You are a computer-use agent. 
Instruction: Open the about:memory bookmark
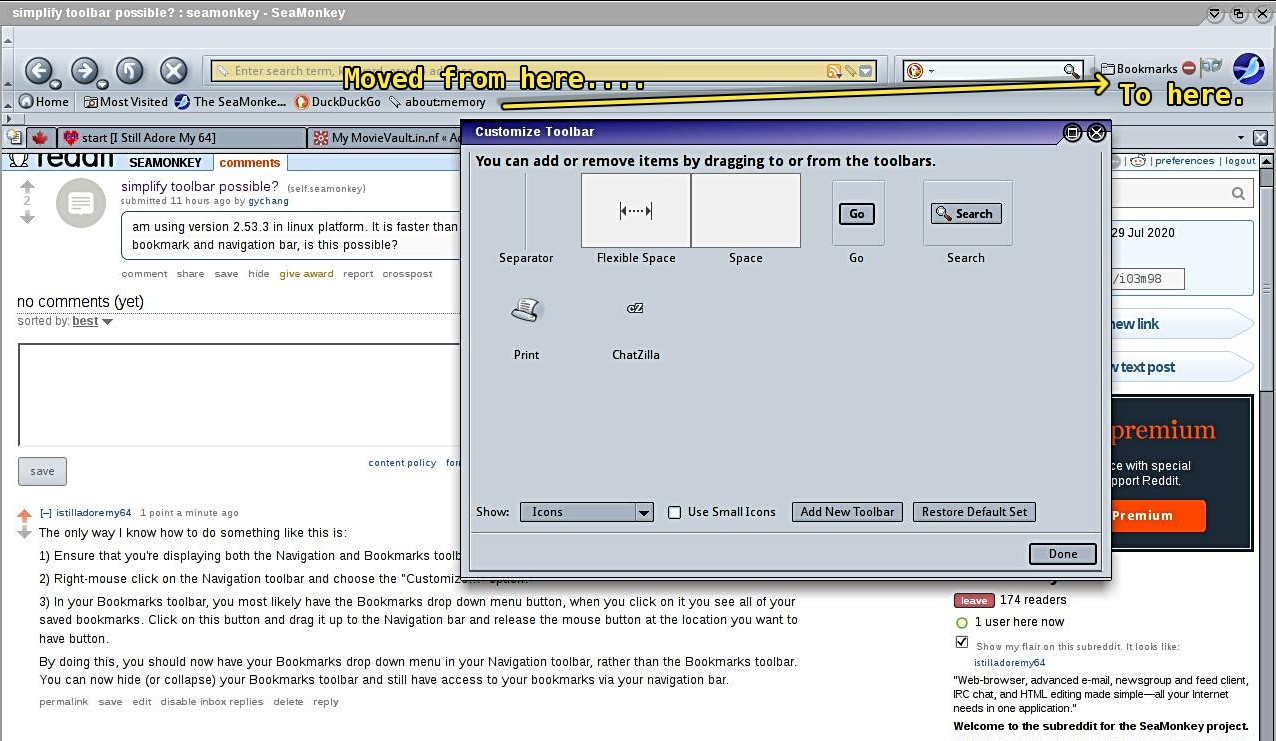point(437,101)
